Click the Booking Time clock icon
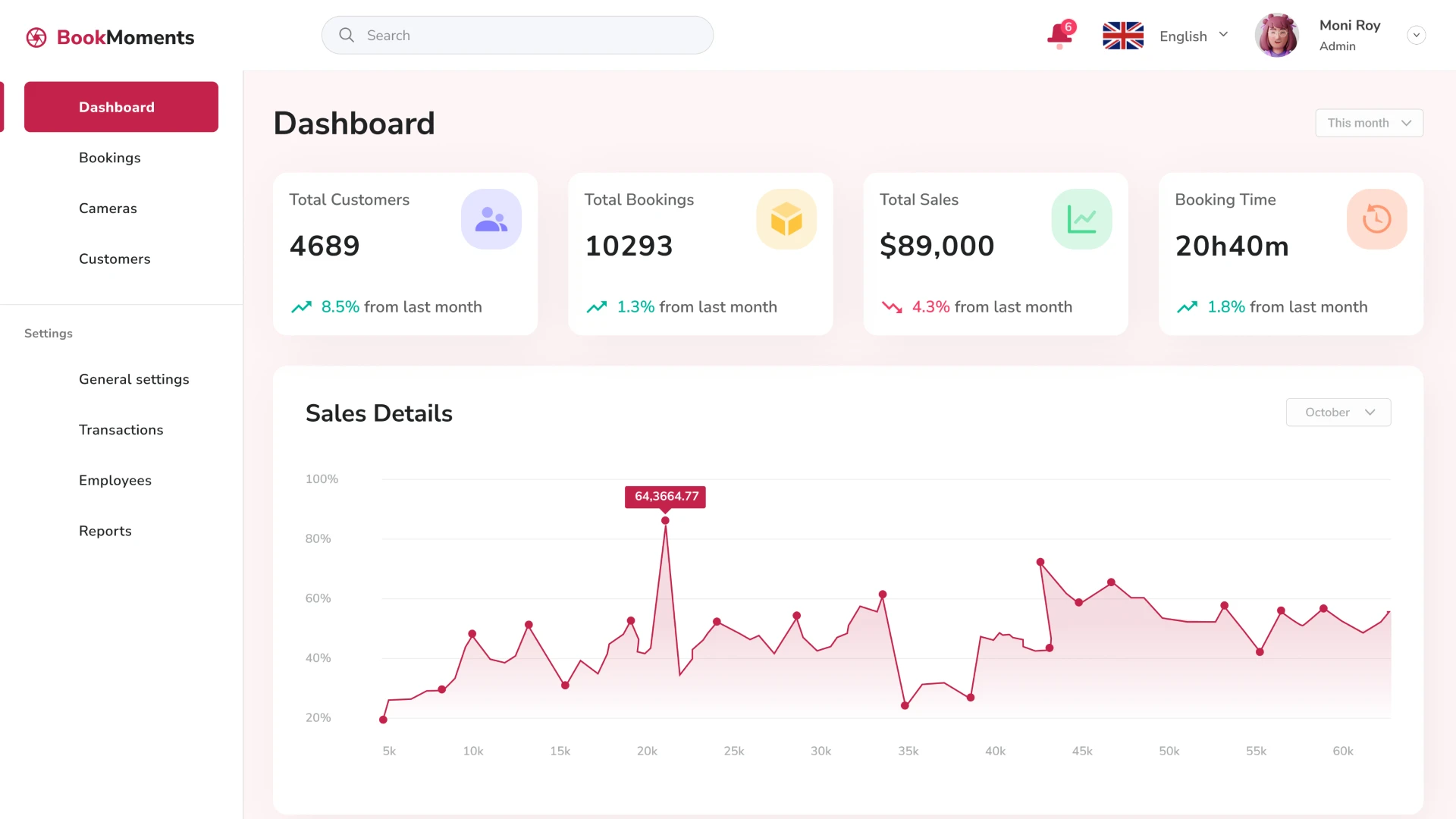 pyautogui.click(x=1376, y=219)
